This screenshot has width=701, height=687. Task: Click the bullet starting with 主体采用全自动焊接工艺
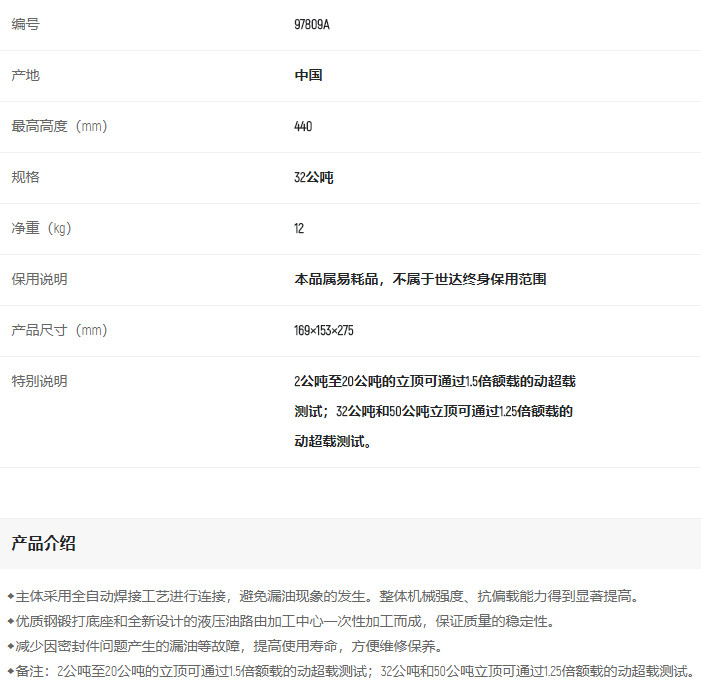point(322,596)
